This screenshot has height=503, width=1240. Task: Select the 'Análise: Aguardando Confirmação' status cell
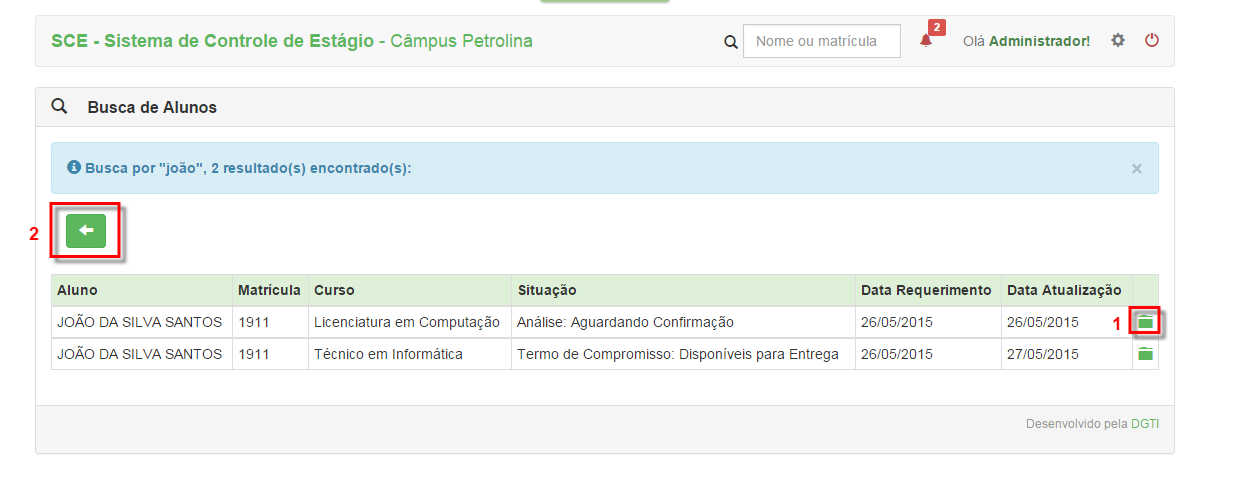[625, 322]
